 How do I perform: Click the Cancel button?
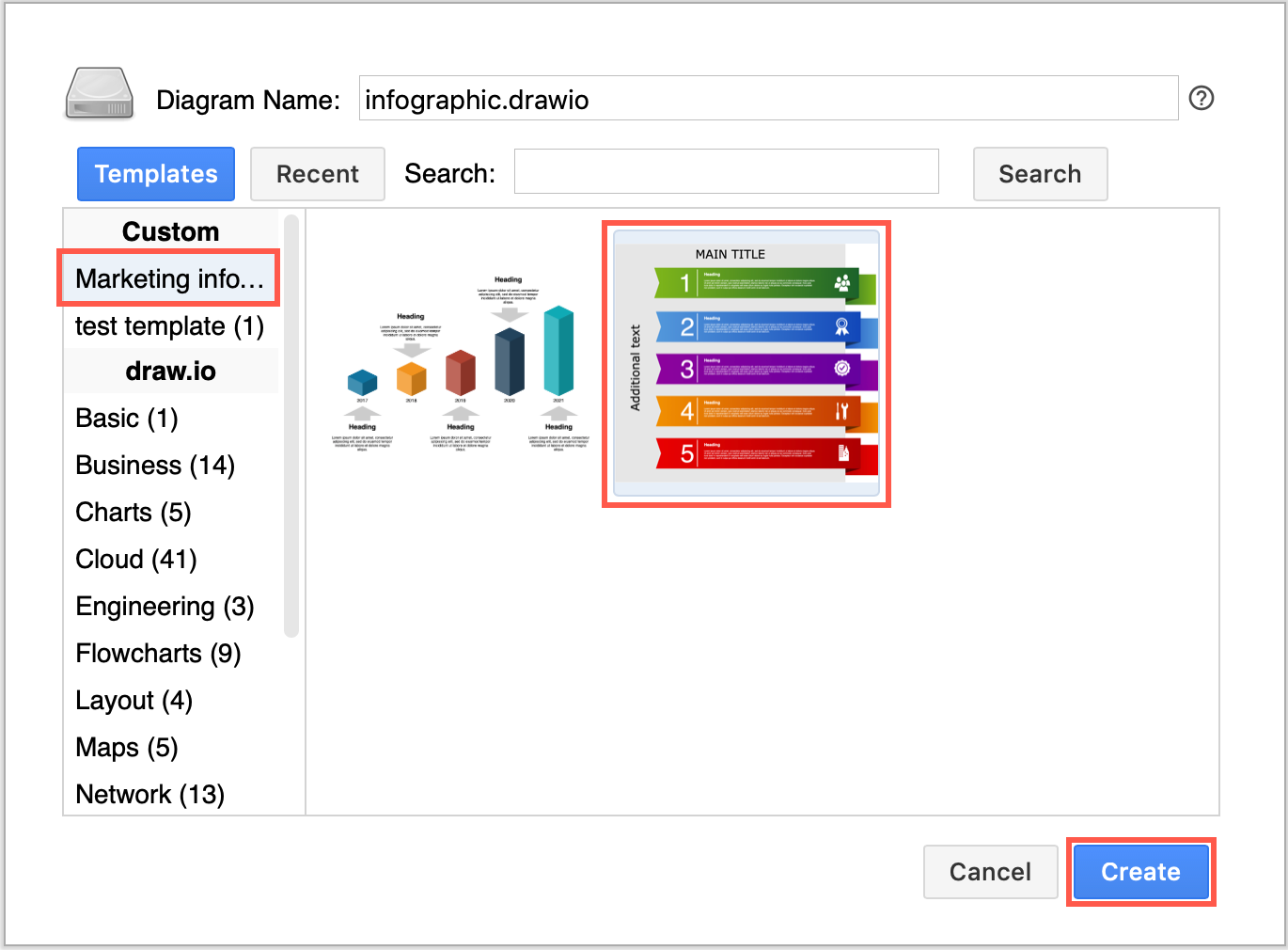(990, 871)
